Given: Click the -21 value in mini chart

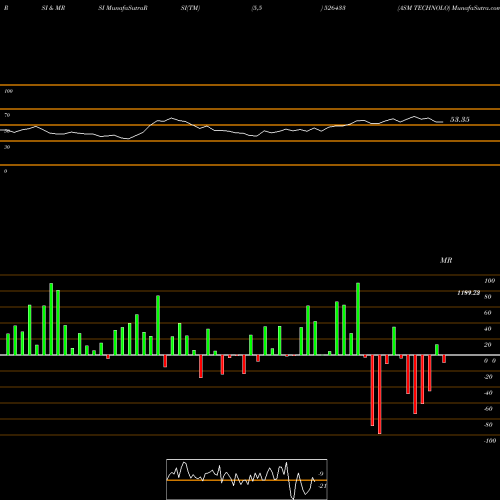Looking at the screenshot, I should click(322, 486).
